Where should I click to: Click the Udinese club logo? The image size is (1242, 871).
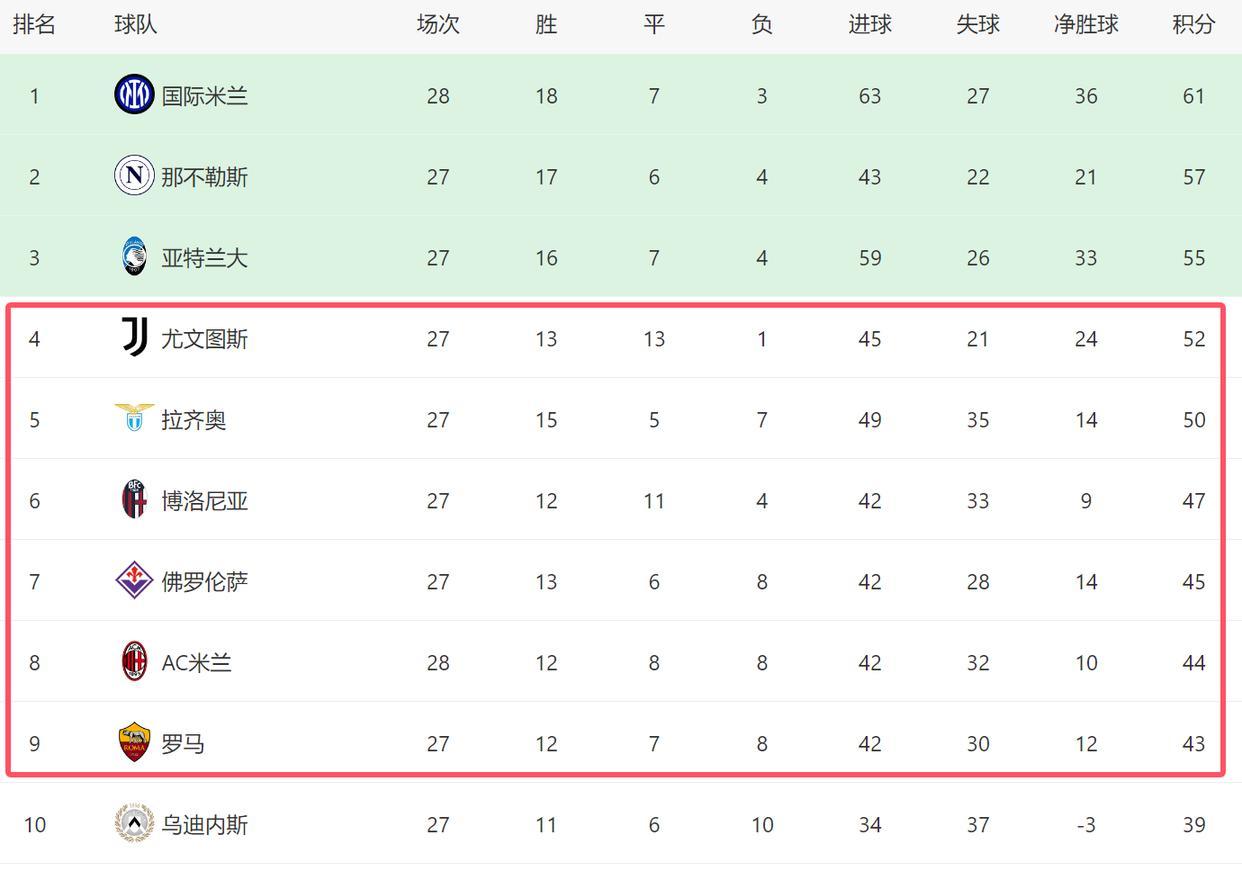click(x=134, y=824)
